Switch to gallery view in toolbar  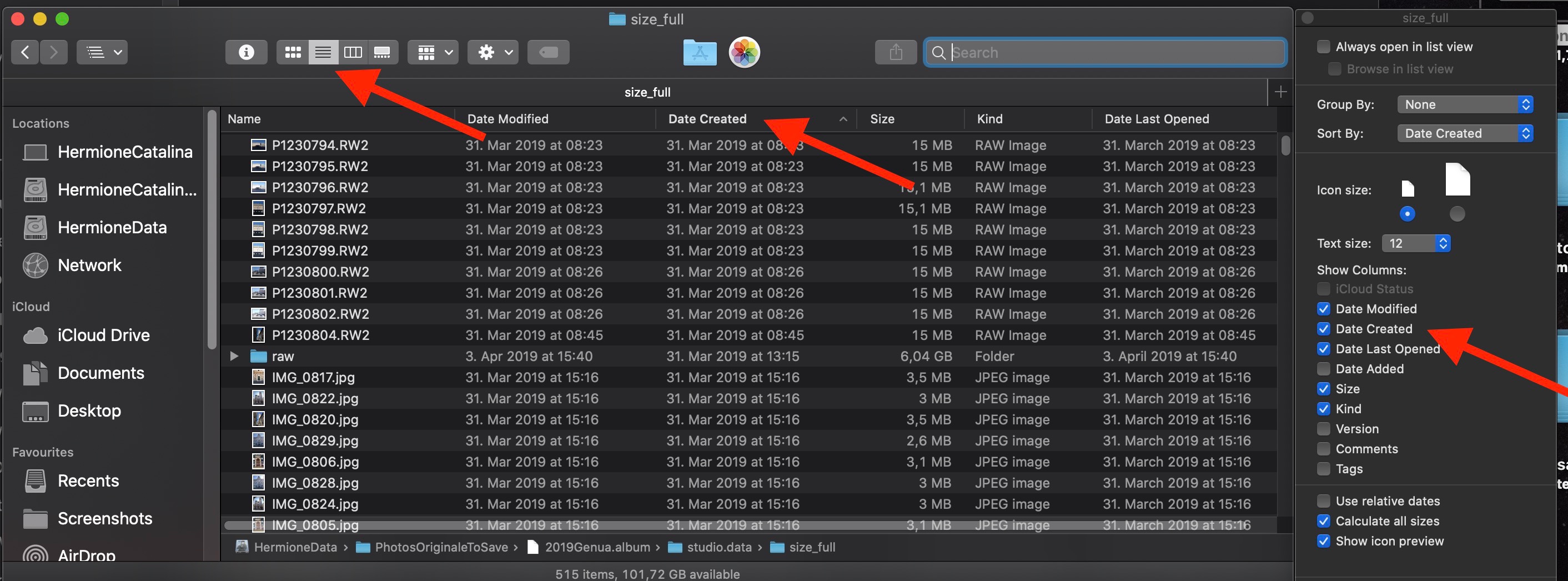pos(382,52)
